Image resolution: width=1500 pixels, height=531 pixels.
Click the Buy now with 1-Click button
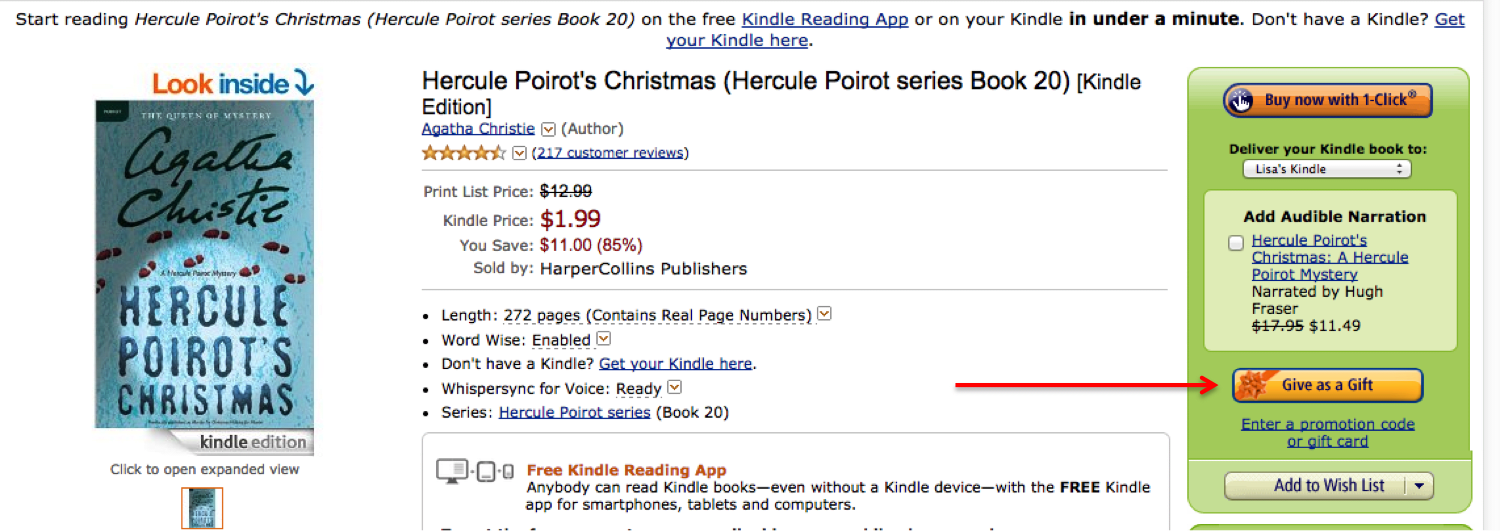tap(1327, 100)
